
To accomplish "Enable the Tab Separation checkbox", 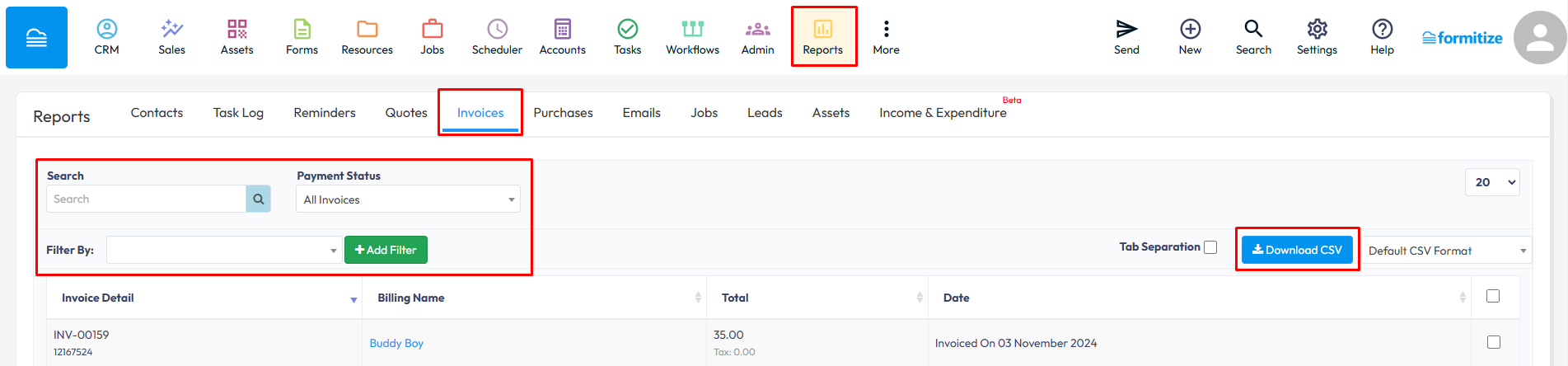I will click(x=1210, y=247).
